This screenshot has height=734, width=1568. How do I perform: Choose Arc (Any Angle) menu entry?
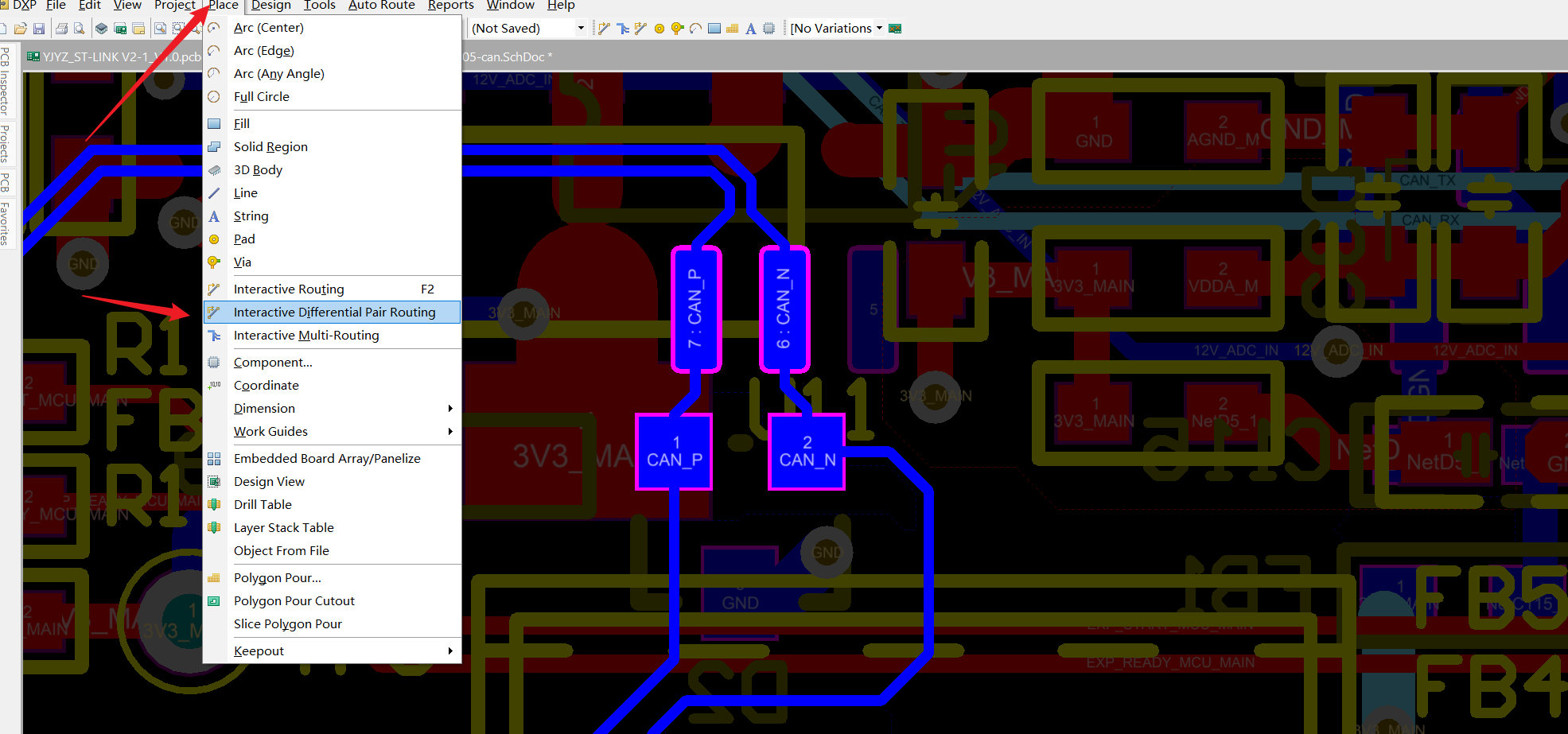pos(333,74)
